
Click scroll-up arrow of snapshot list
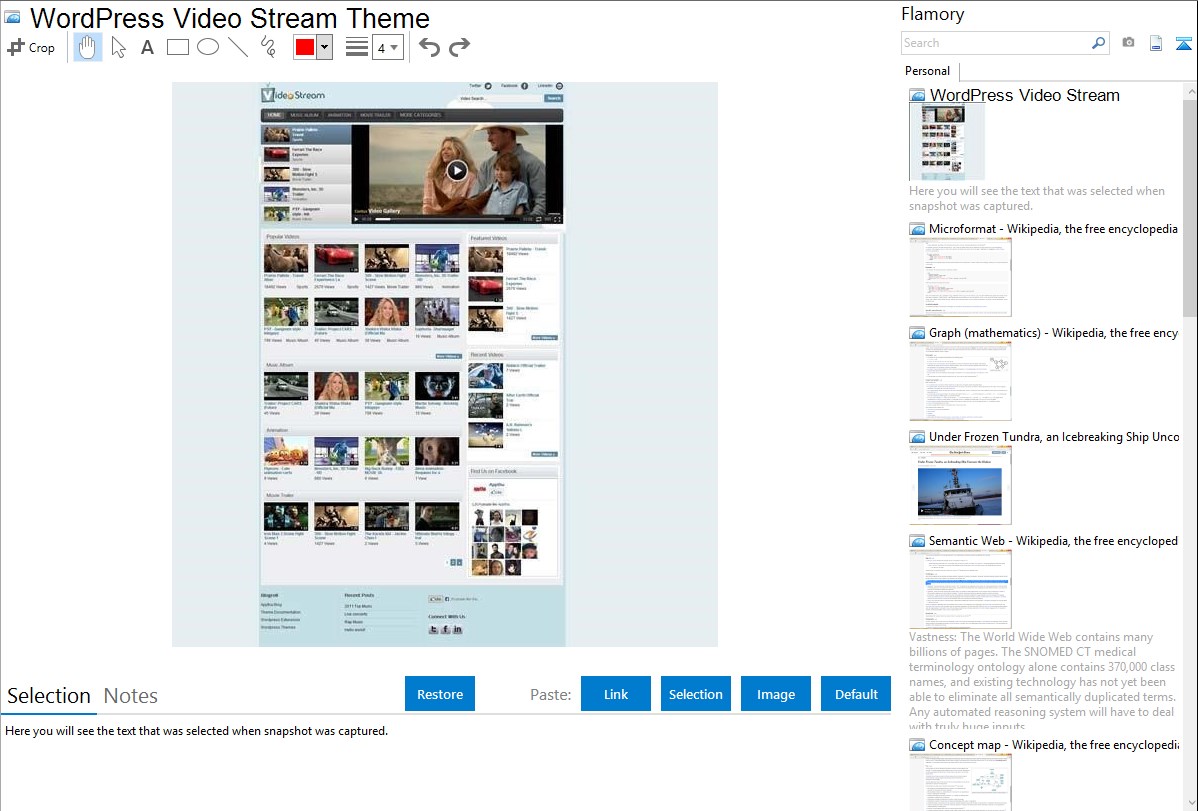1190,92
